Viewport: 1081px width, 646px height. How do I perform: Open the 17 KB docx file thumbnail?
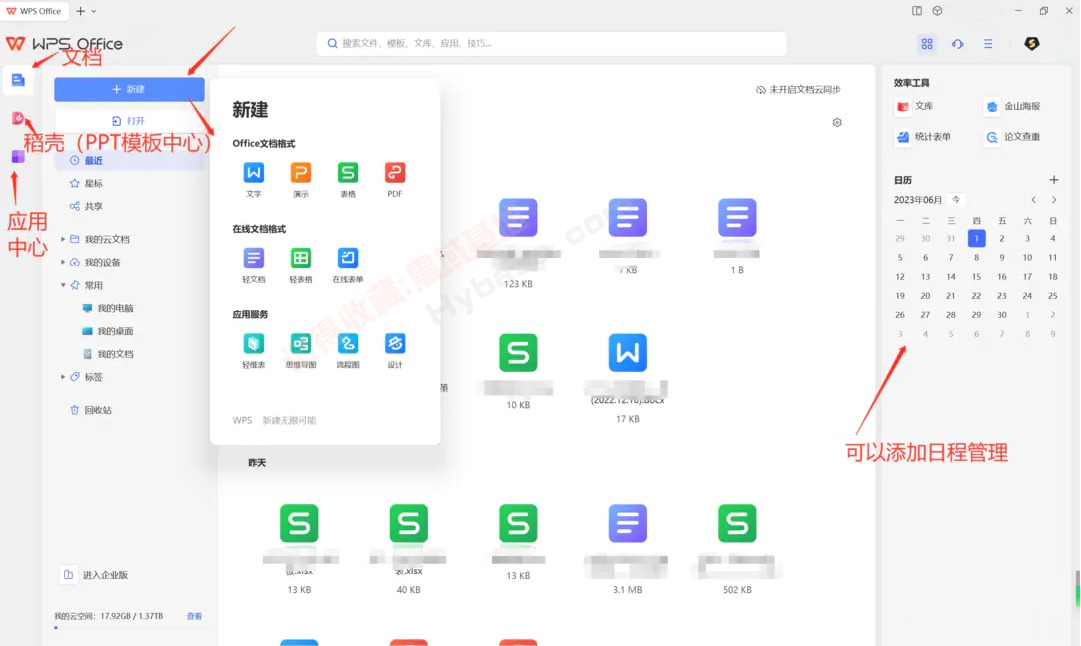(627, 353)
